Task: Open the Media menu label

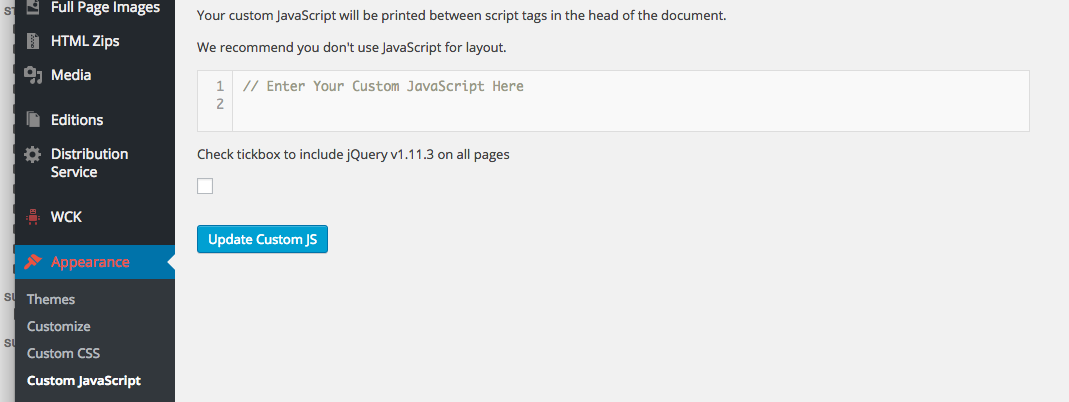Action: [x=71, y=75]
